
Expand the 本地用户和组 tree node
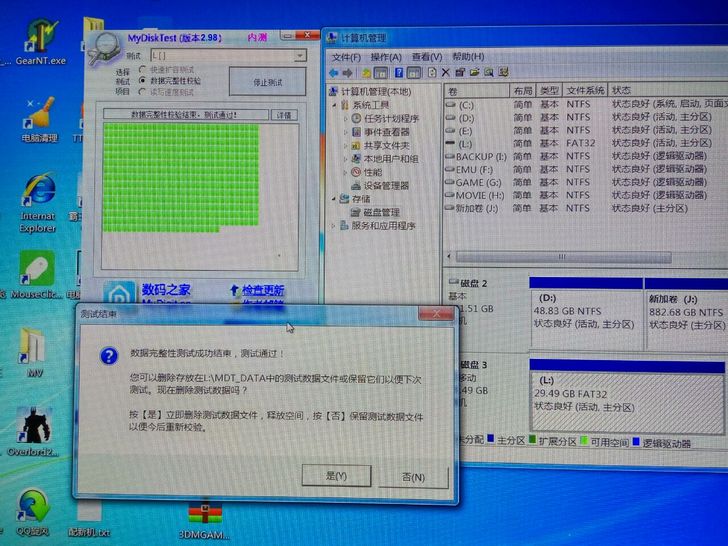pos(345,159)
